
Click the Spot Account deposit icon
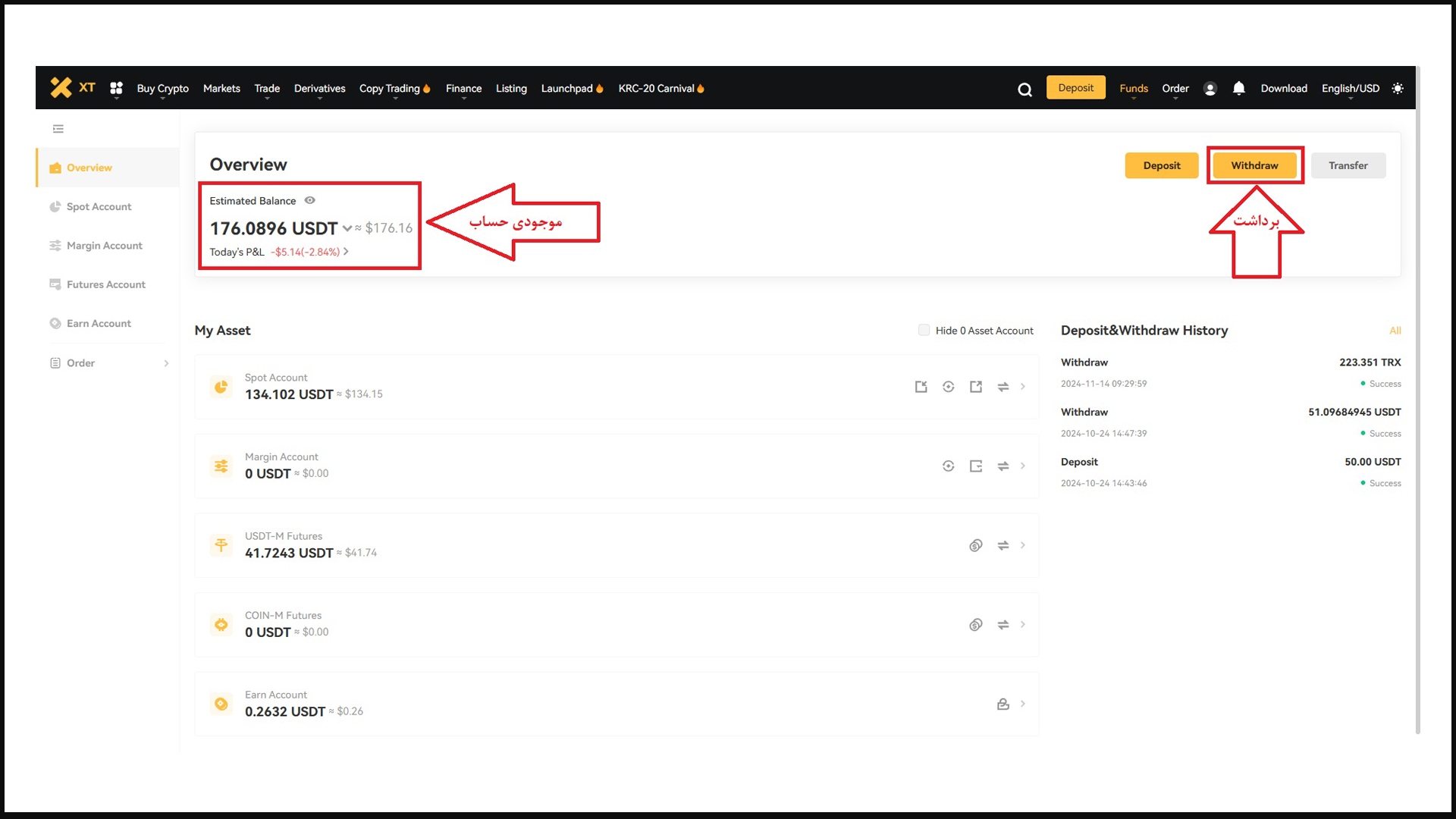921,387
